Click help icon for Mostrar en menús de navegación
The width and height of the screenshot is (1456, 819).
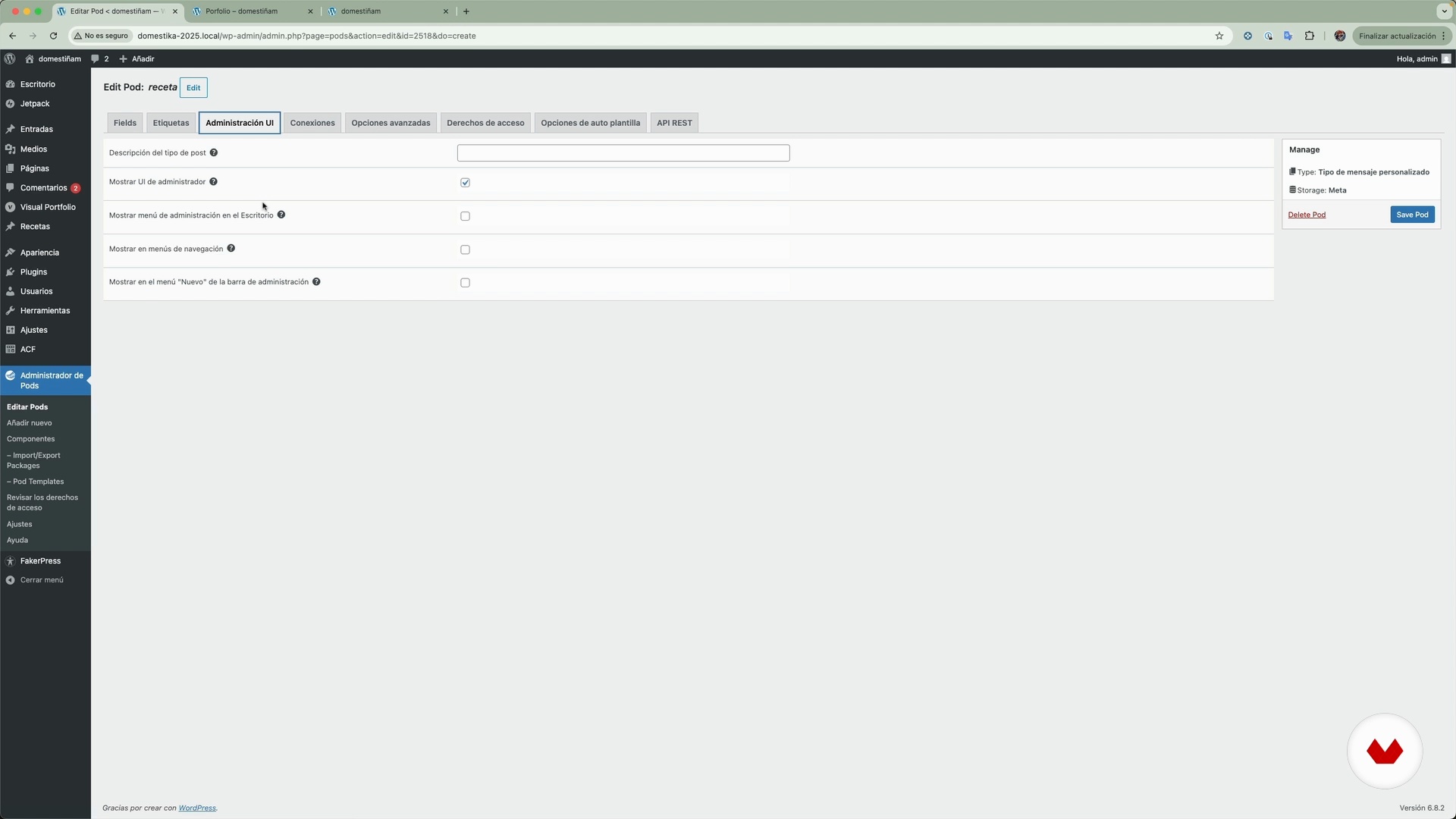click(x=231, y=249)
